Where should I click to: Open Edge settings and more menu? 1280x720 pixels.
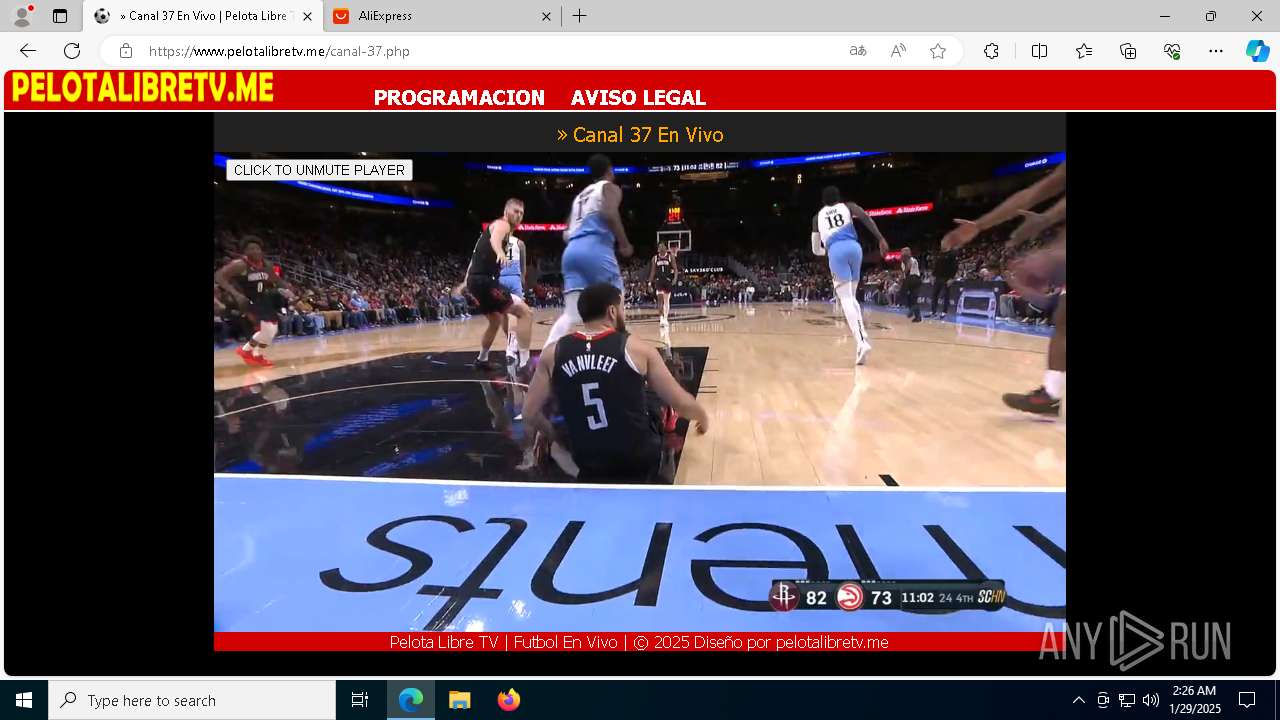click(x=1216, y=51)
